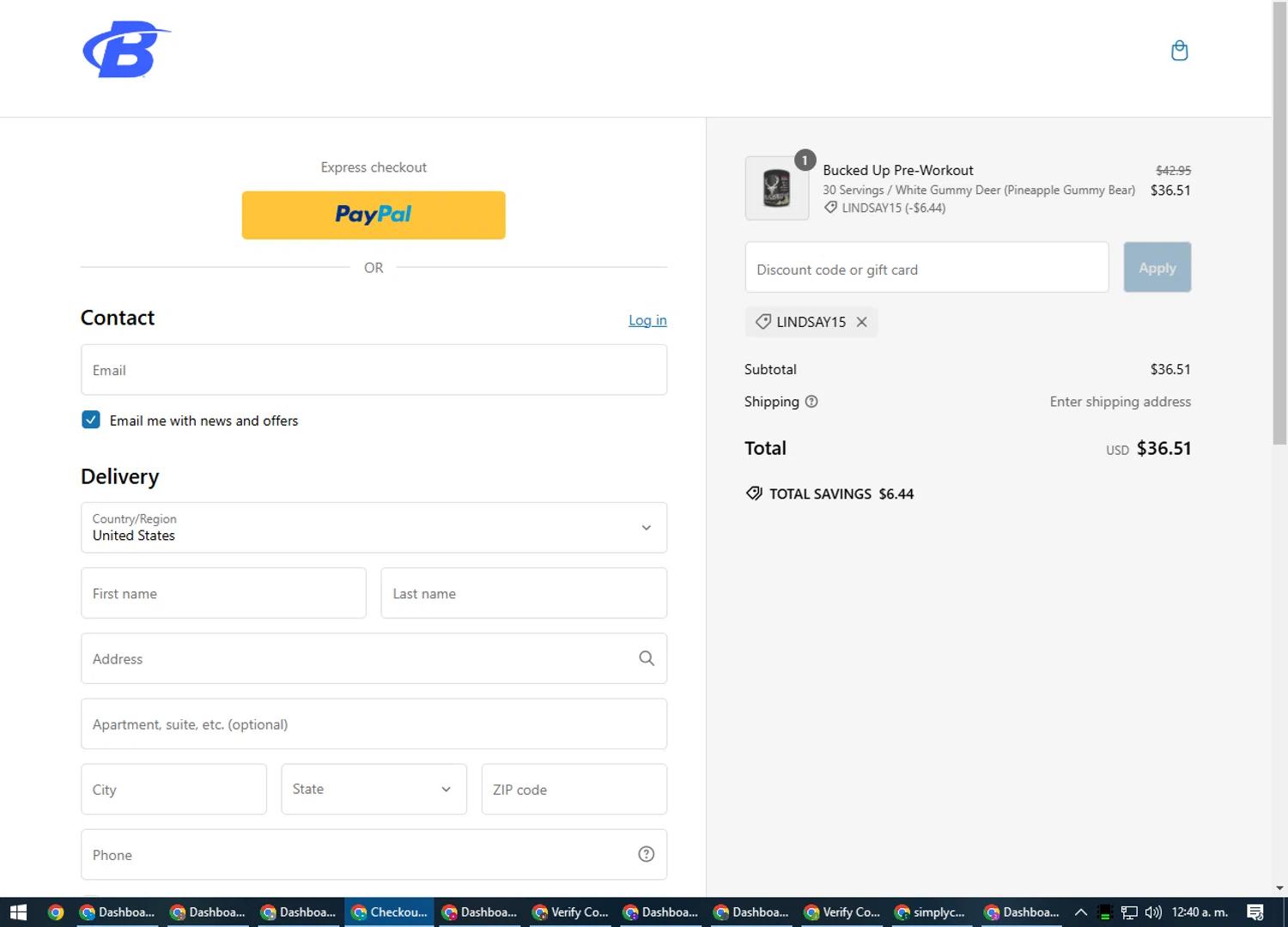1288x927 pixels.
Task: Open the volume speaker tray icon
Action: (1153, 912)
